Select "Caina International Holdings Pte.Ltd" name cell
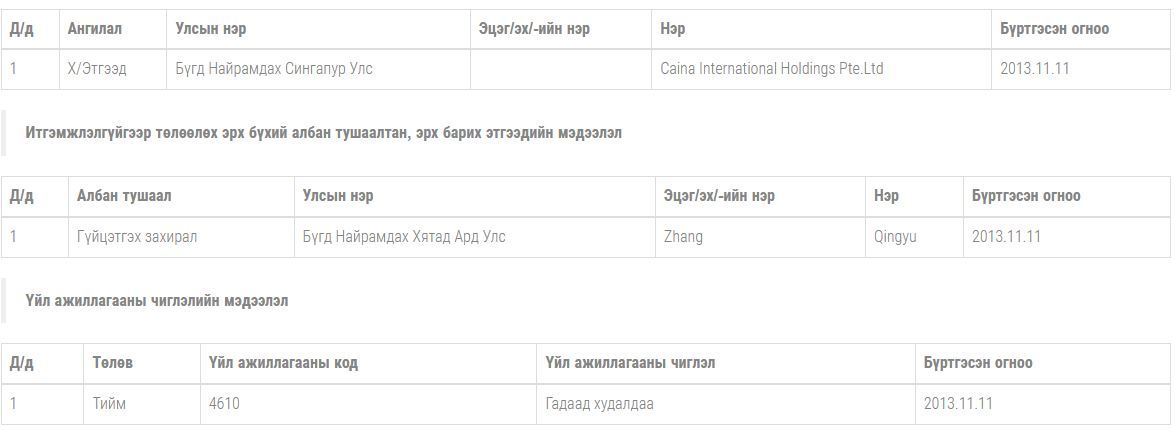This screenshot has width=1175, height=431. (772, 69)
